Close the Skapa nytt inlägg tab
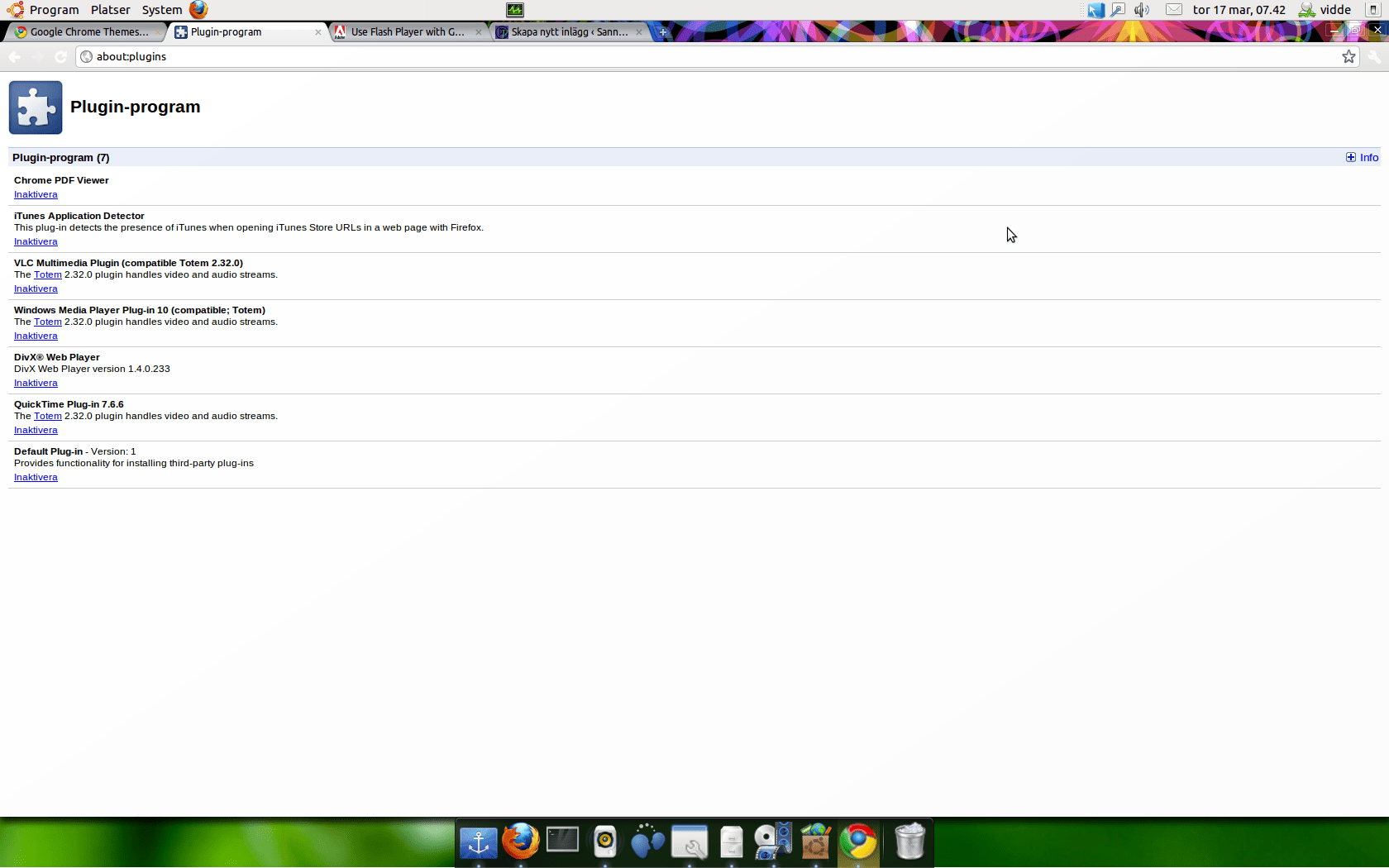The image size is (1389, 868). (x=639, y=32)
